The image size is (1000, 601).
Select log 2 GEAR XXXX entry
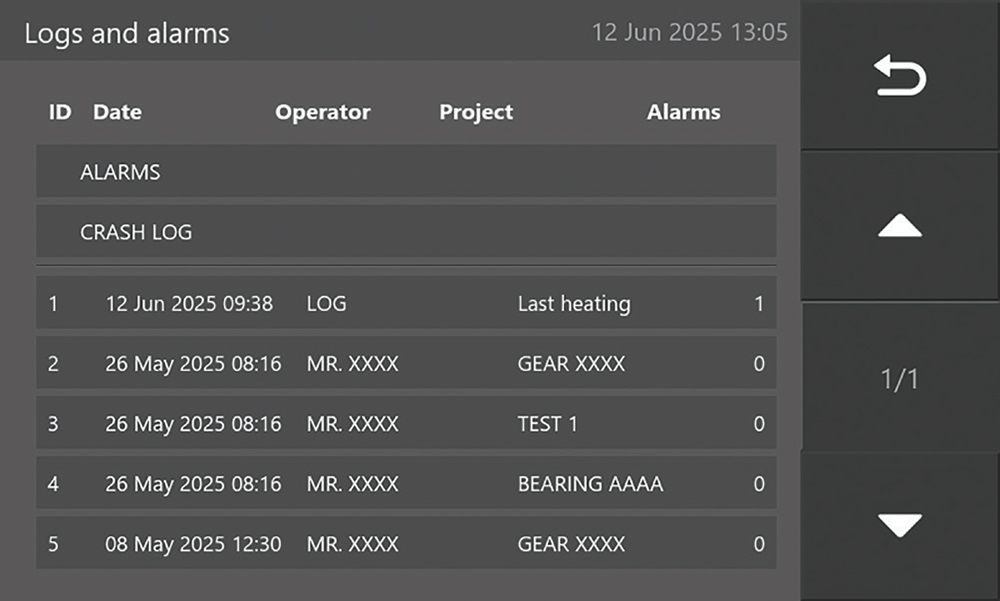pyautogui.click(x=406, y=364)
